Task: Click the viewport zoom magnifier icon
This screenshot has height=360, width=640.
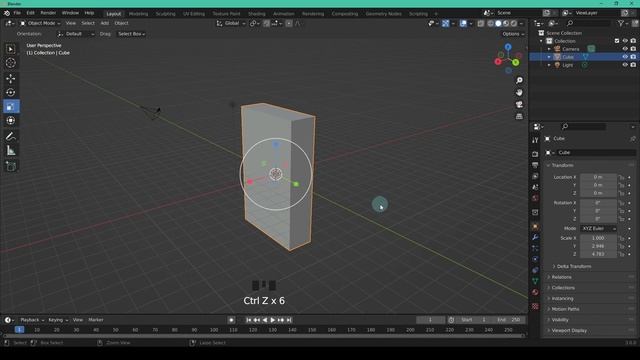Action: click(x=519, y=80)
